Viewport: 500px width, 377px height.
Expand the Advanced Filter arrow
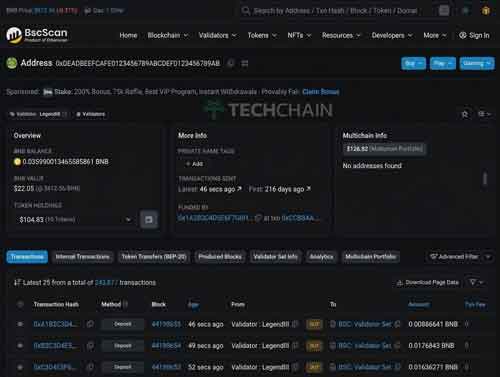(x=488, y=257)
